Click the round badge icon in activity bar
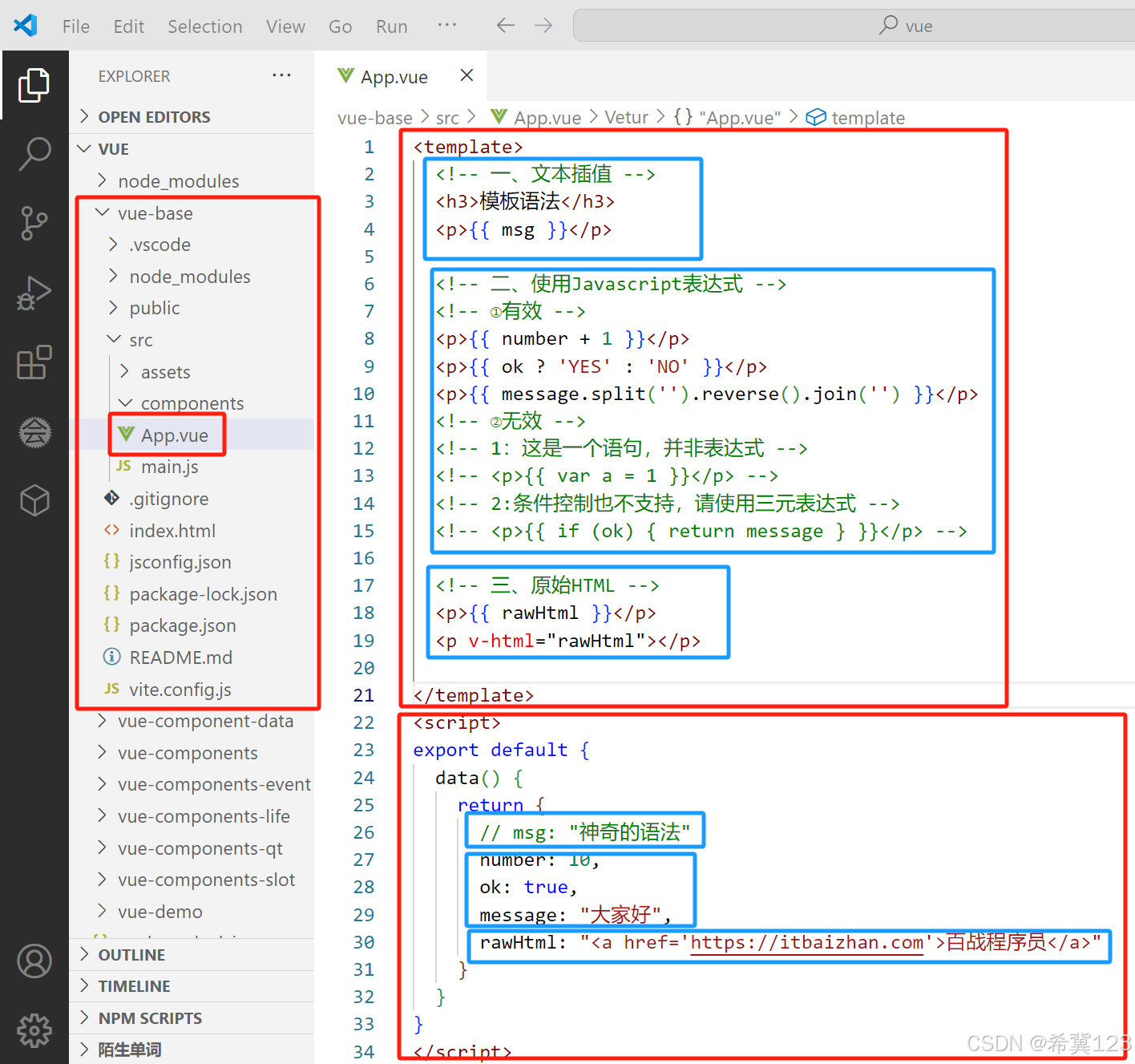The height and width of the screenshot is (1064, 1135). pos(34,432)
